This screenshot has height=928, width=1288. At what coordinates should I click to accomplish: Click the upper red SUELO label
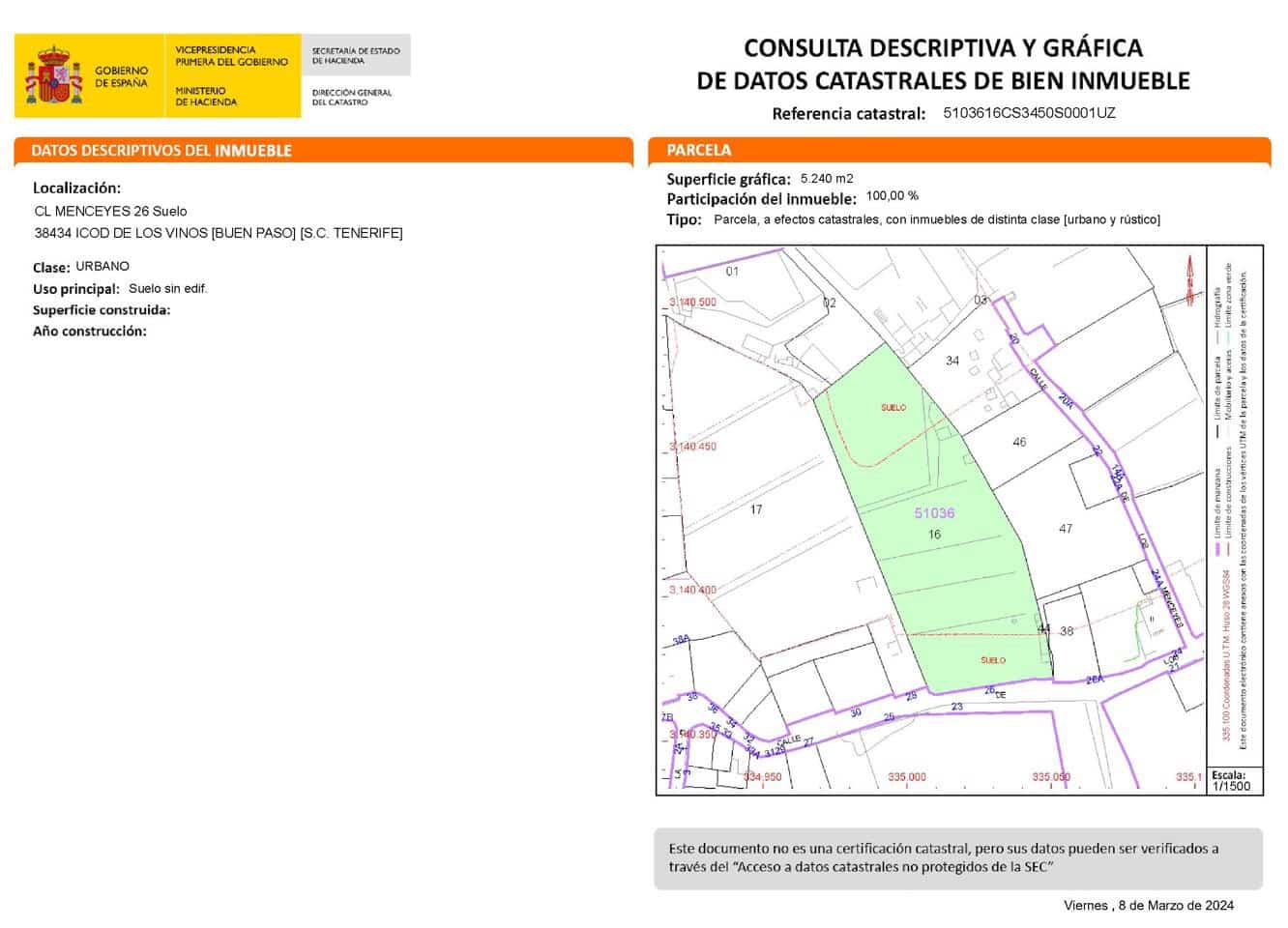[894, 407]
